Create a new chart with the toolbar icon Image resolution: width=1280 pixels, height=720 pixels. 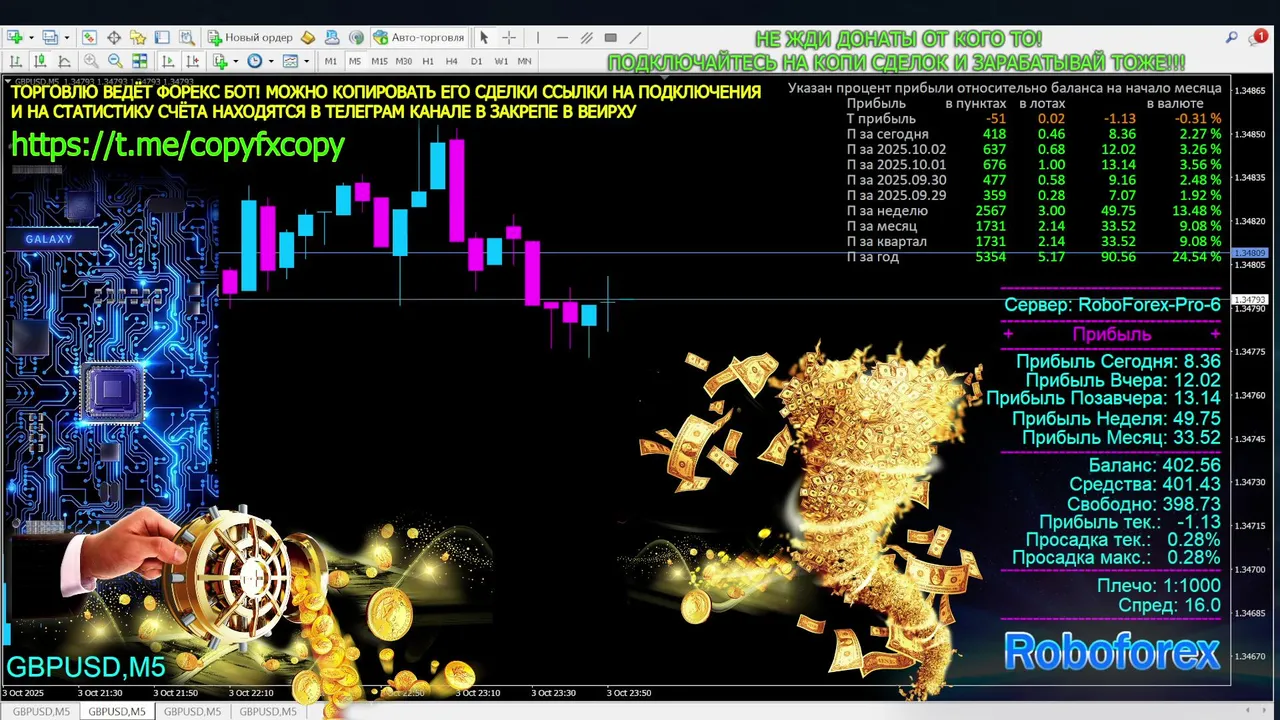coord(15,37)
